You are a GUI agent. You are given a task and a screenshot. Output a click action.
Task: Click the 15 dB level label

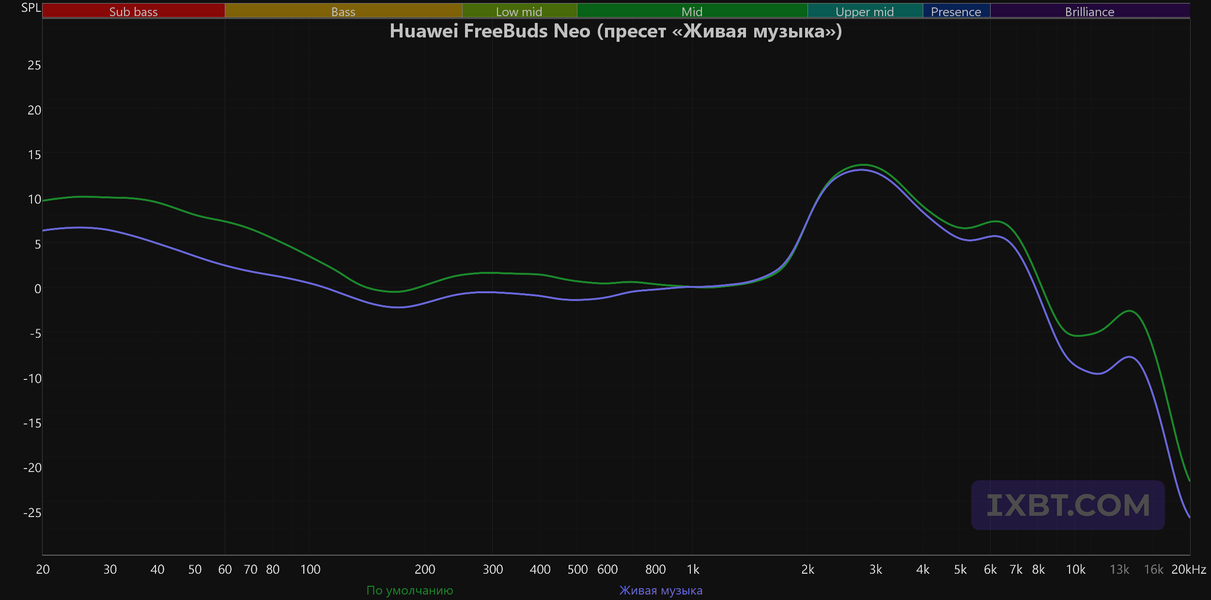[x=34, y=154]
